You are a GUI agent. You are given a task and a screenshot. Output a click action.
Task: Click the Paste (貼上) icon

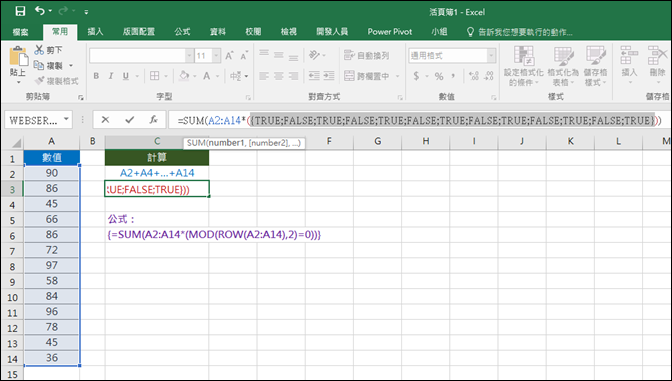click(18, 57)
